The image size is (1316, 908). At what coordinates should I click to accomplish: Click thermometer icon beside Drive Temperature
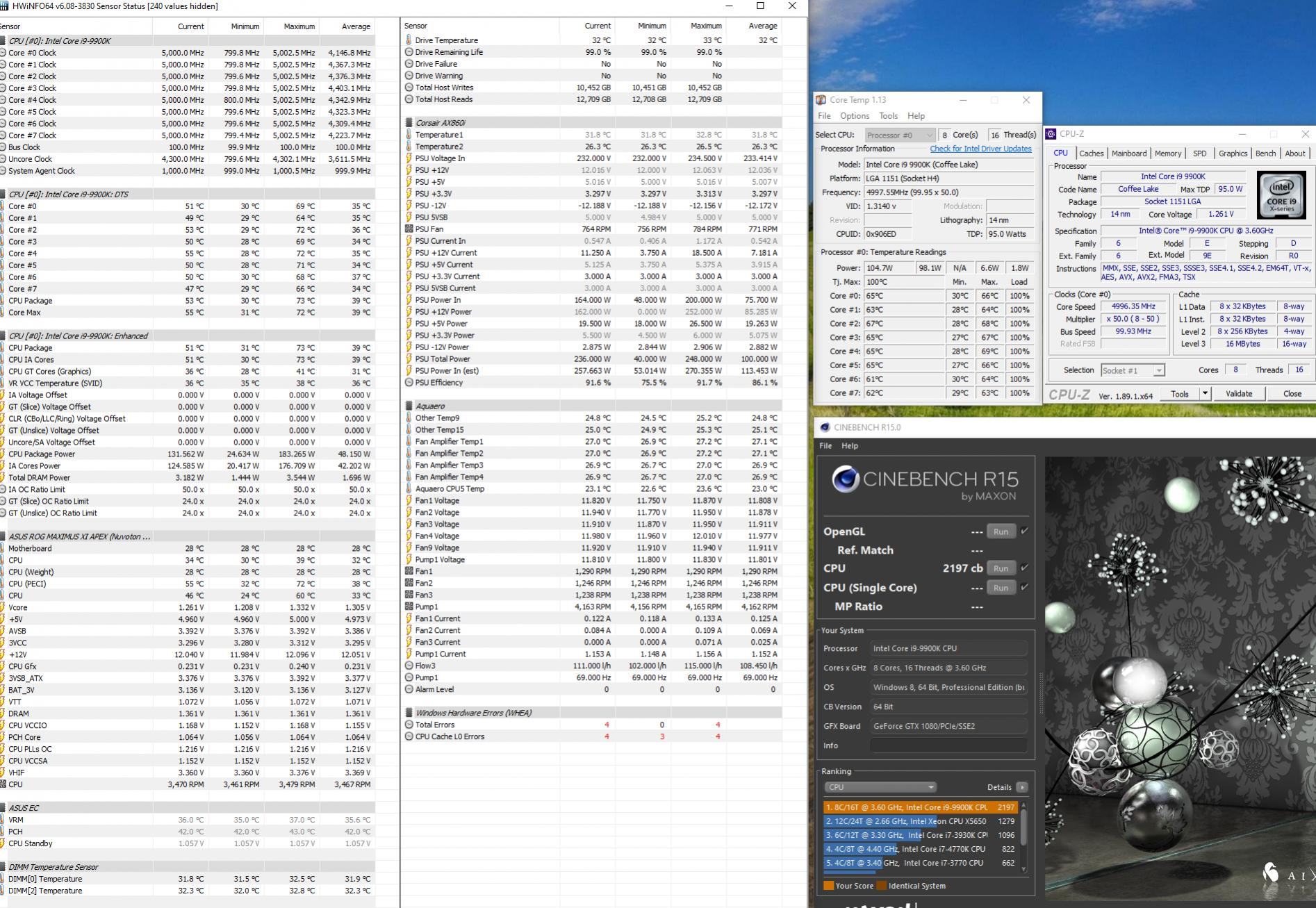[x=409, y=40]
